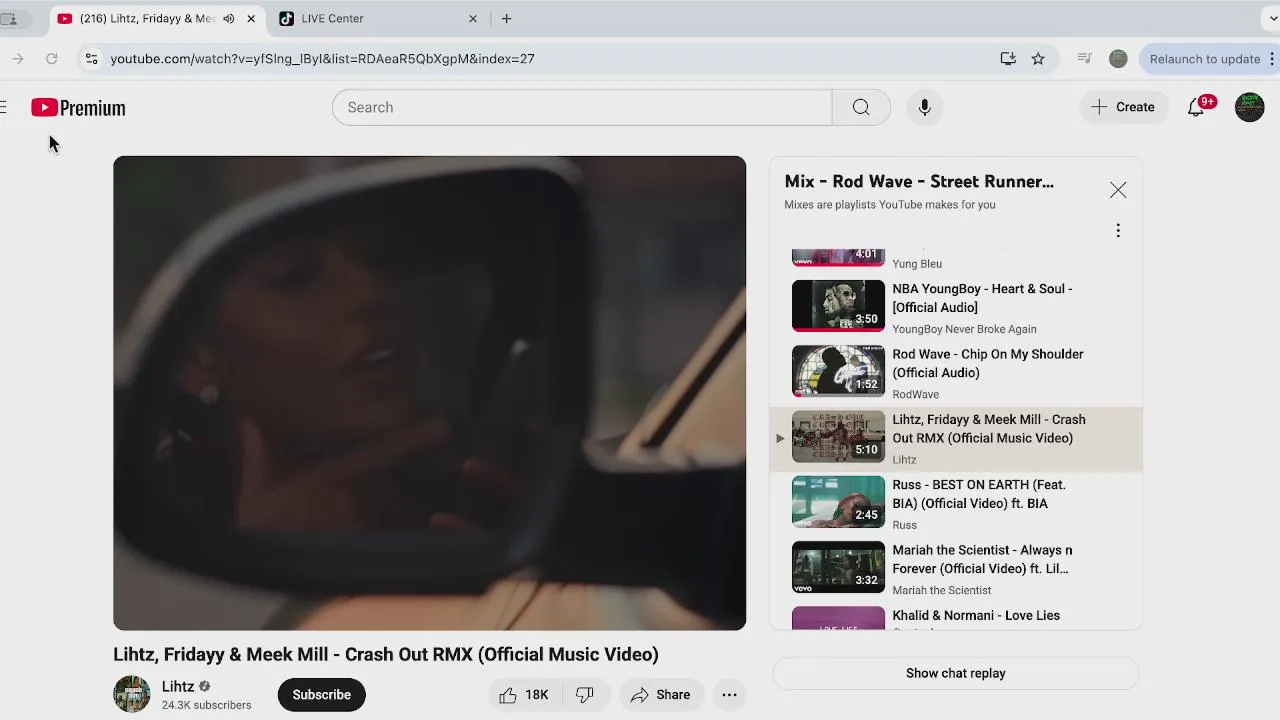Image resolution: width=1280 pixels, height=720 pixels.
Task: Click 'Russ - BEST ON EARTH' title text
Action: point(979,494)
